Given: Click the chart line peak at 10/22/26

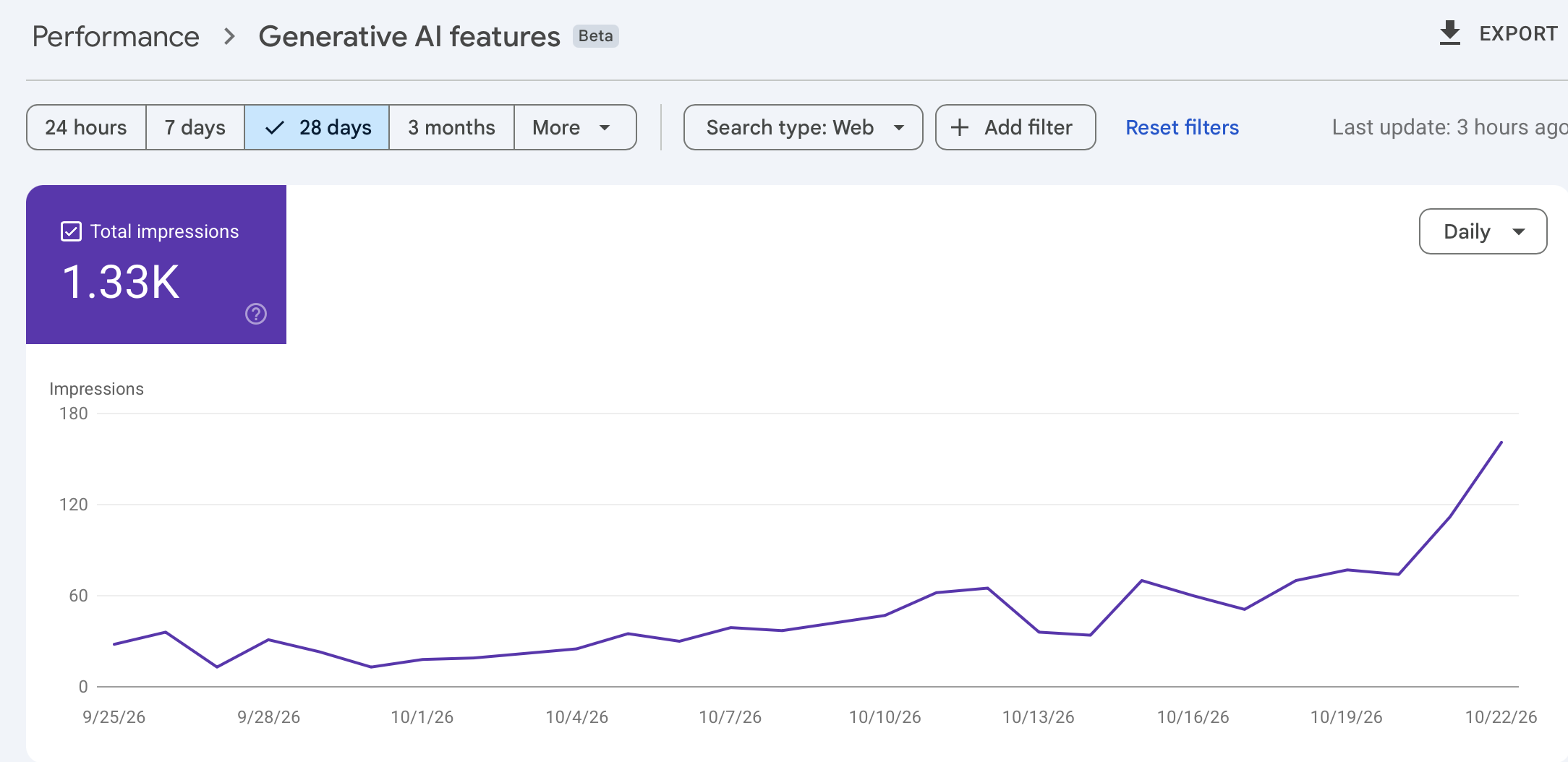Looking at the screenshot, I should click(x=1501, y=442).
